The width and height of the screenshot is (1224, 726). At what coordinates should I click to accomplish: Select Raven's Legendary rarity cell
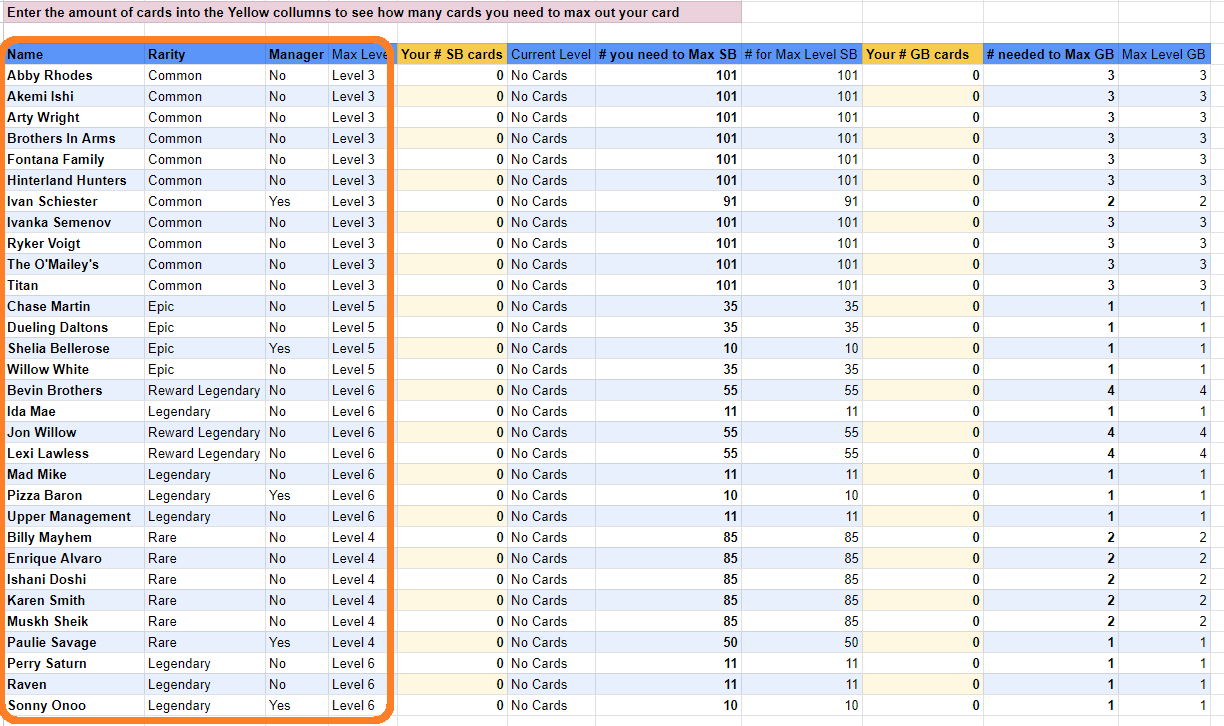(205, 684)
